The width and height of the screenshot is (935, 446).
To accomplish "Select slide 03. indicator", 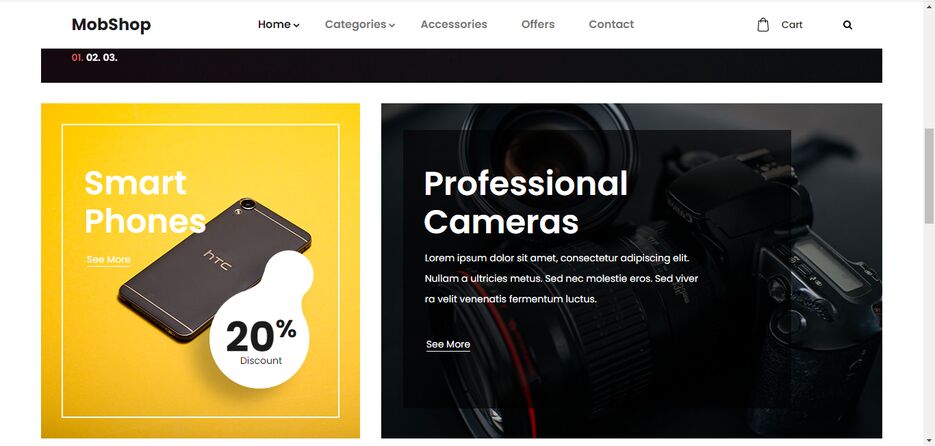I will pyautogui.click(x=110, y=58).
